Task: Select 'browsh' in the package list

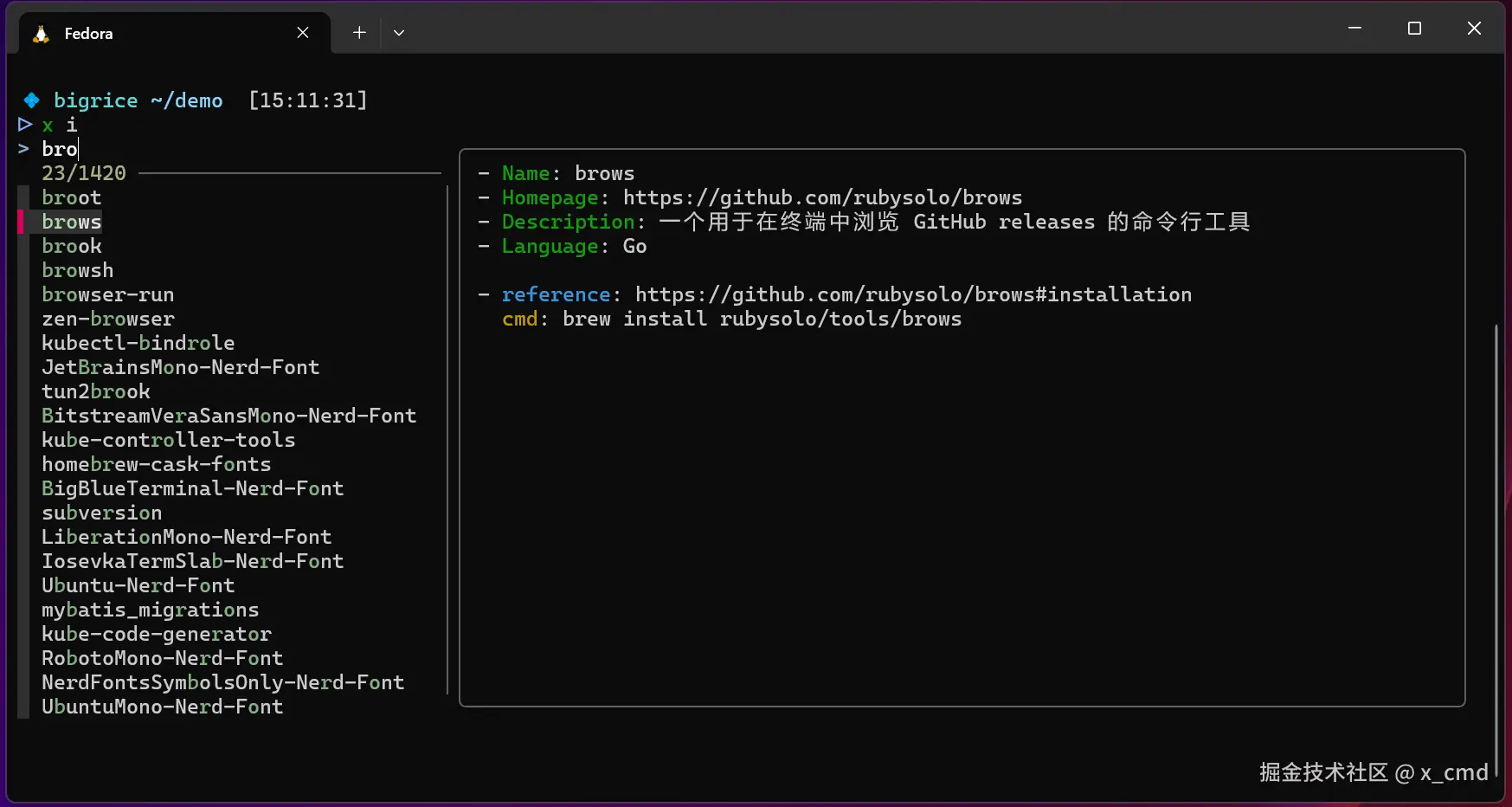Action: tap(78, 270)
